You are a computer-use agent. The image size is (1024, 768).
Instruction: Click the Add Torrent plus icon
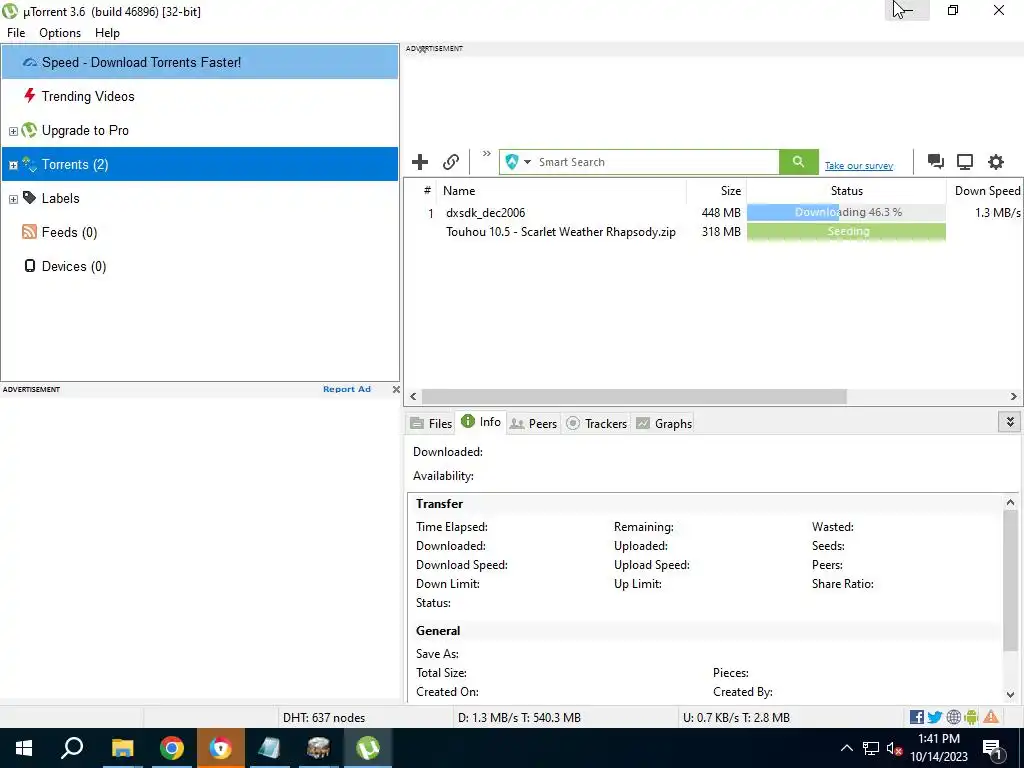click(x=420, y=162)
